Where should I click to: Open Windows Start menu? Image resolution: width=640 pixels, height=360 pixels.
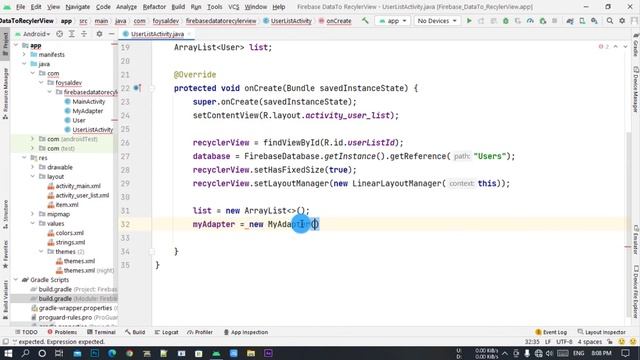(x=8, y=353)
